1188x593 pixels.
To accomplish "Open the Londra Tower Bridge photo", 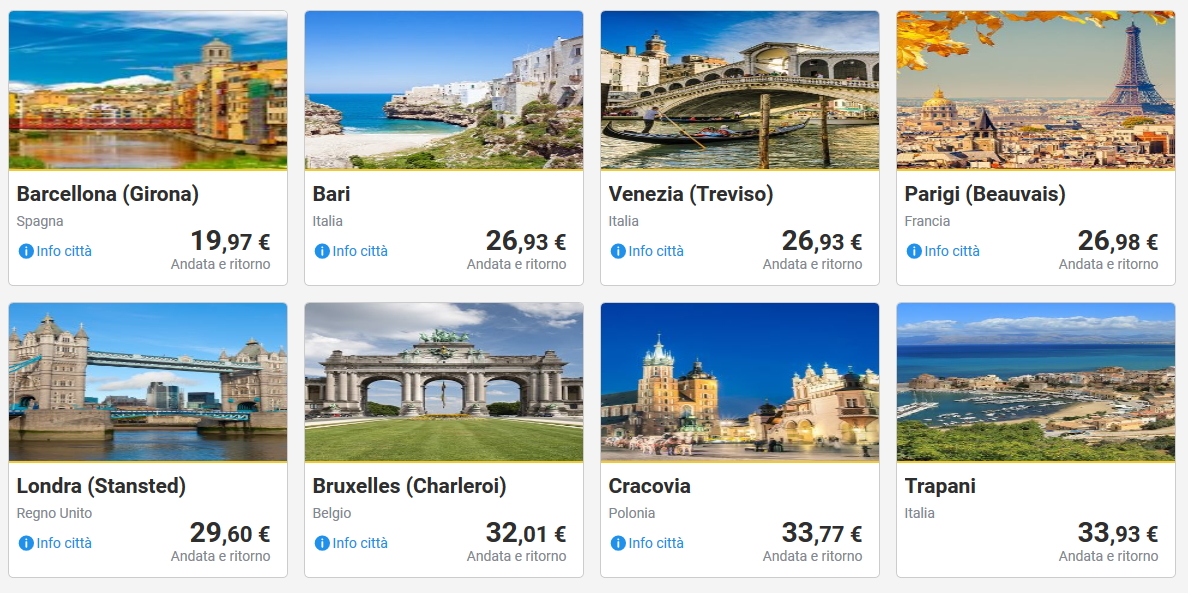I will [148, 382].
